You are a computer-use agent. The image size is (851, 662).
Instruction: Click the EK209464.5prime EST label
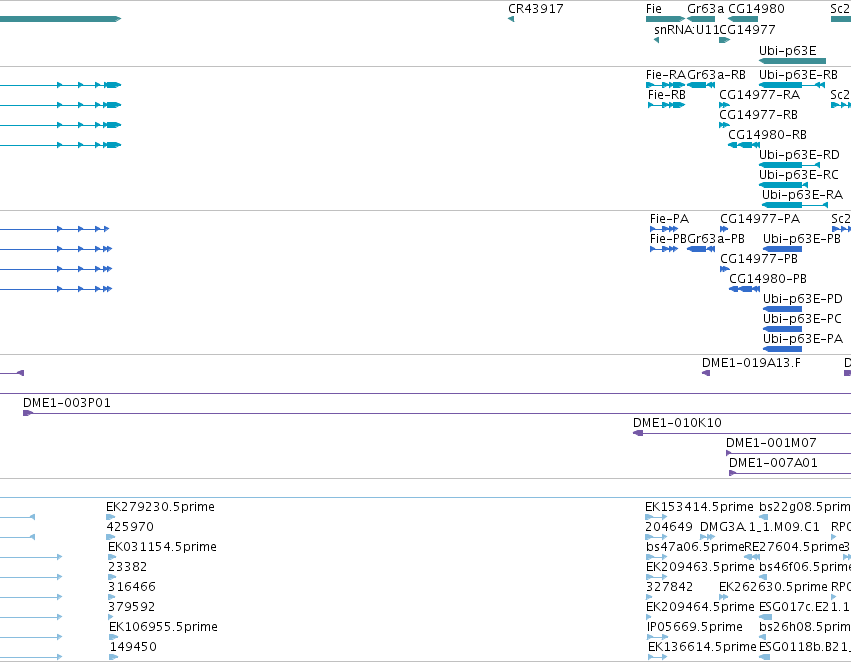coord(700,607)
